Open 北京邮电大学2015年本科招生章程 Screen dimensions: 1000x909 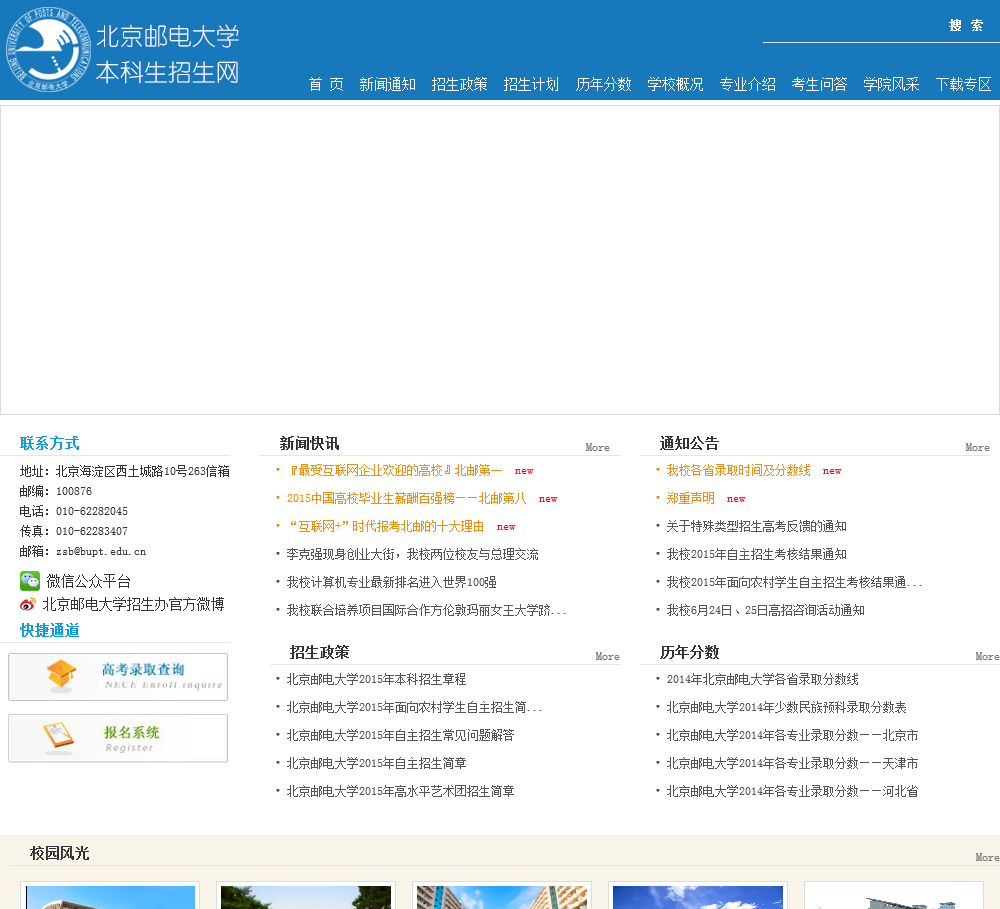point(376,679)
